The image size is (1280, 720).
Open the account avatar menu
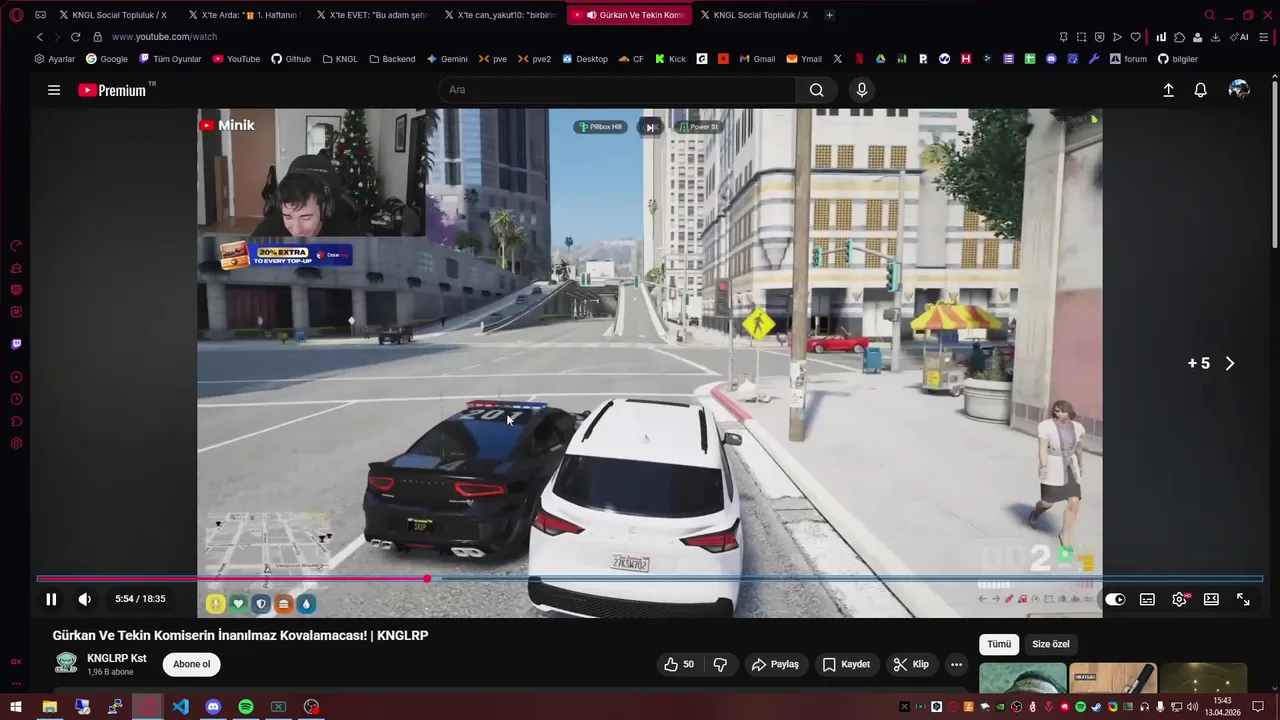click(x=1239, y=90)
